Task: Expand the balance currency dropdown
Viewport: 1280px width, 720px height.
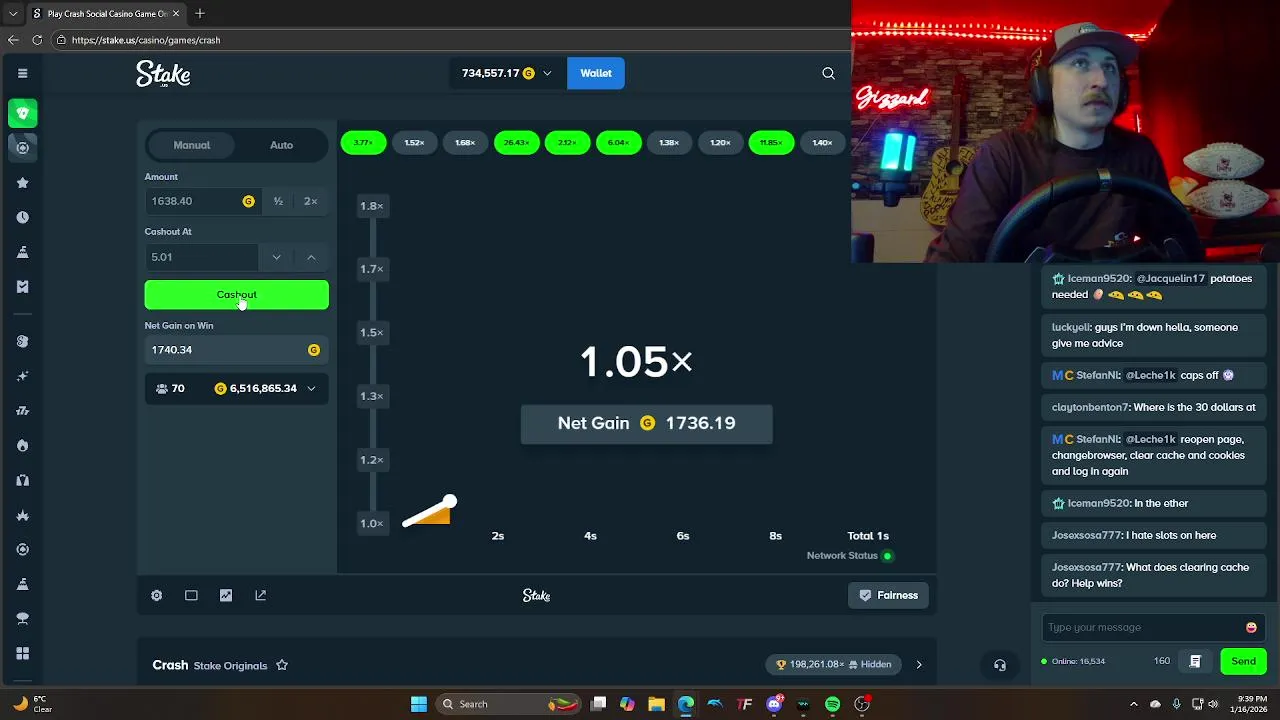Action: coord(547,73)
